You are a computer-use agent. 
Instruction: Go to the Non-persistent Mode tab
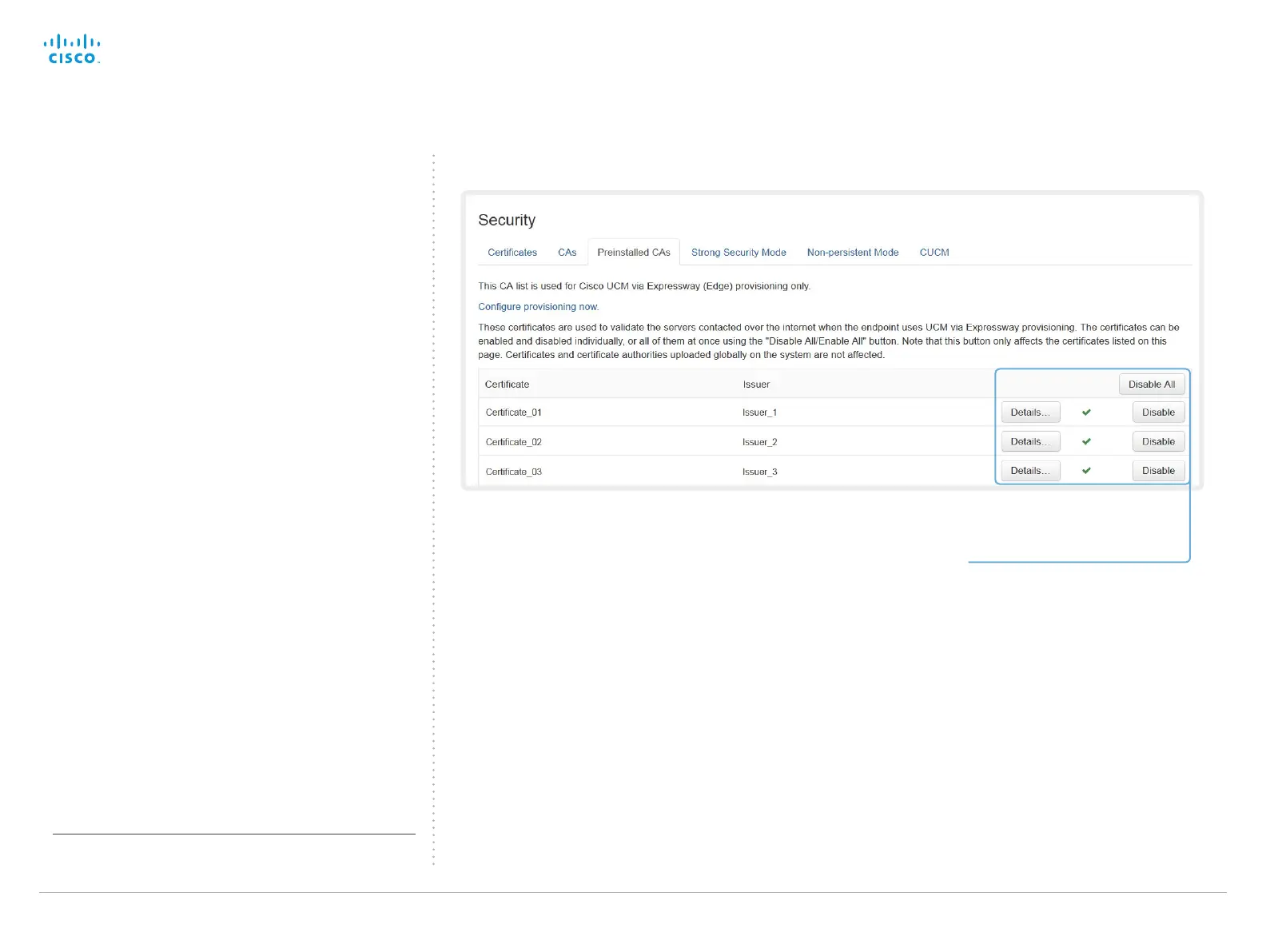[x=853, y=253]
